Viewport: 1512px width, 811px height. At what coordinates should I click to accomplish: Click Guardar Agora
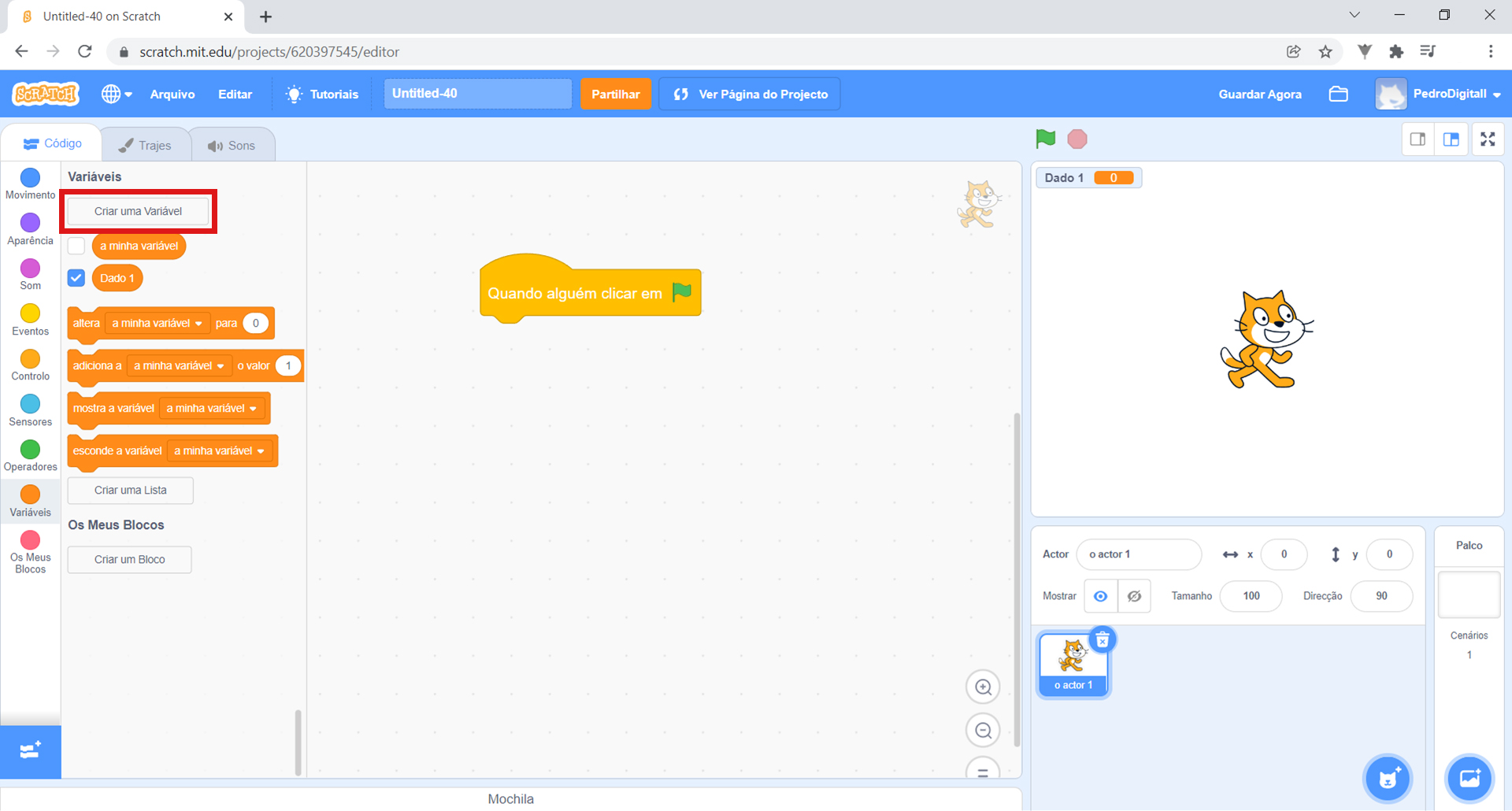(x=1260, y=94)
